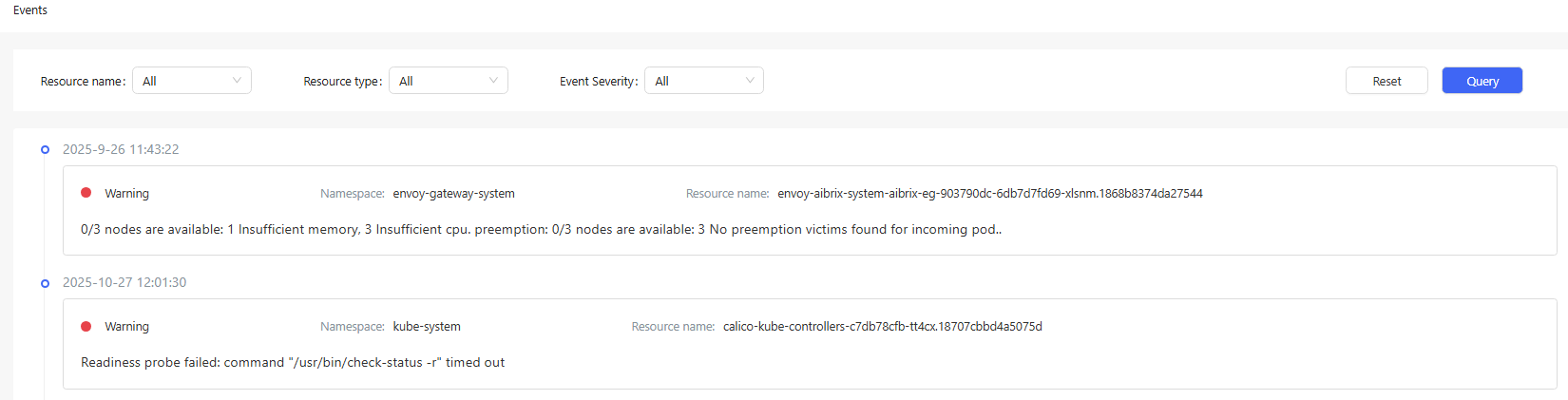Click the Events page heading

point(30,10)
